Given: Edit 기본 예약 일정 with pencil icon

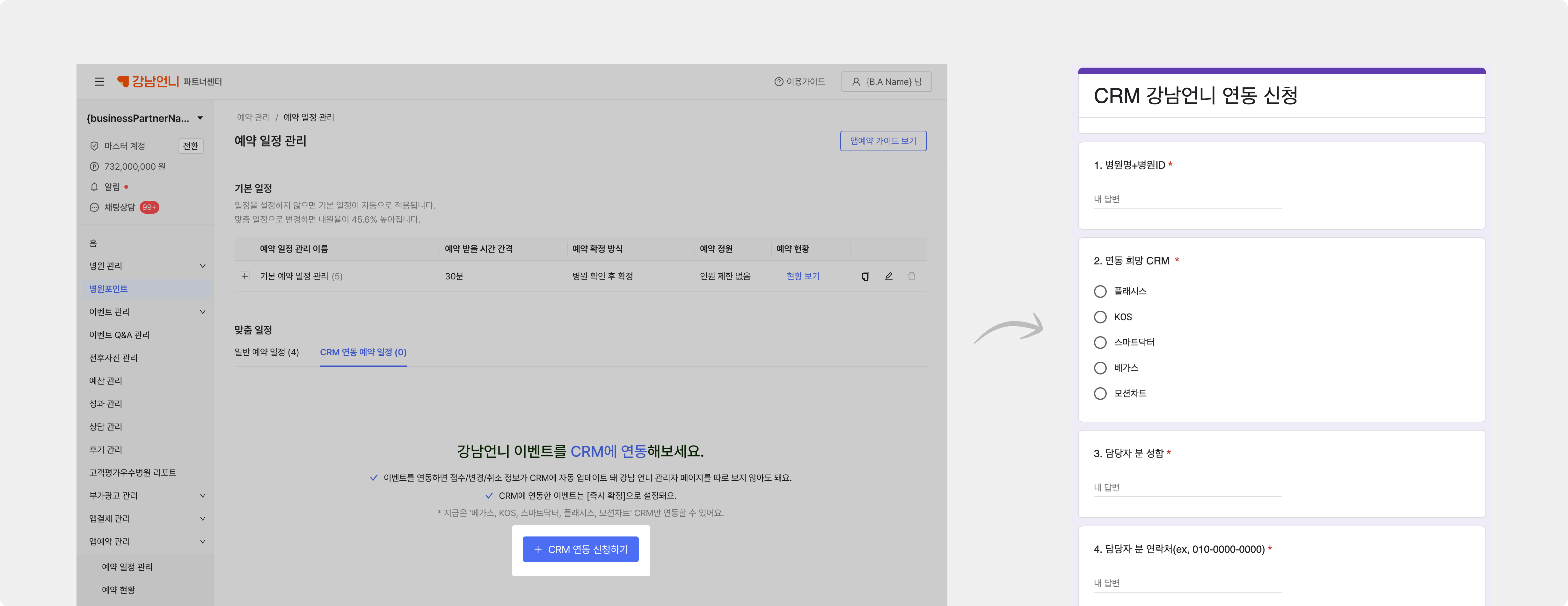Looking at the screenshot, I should click(x=889, y=277).
